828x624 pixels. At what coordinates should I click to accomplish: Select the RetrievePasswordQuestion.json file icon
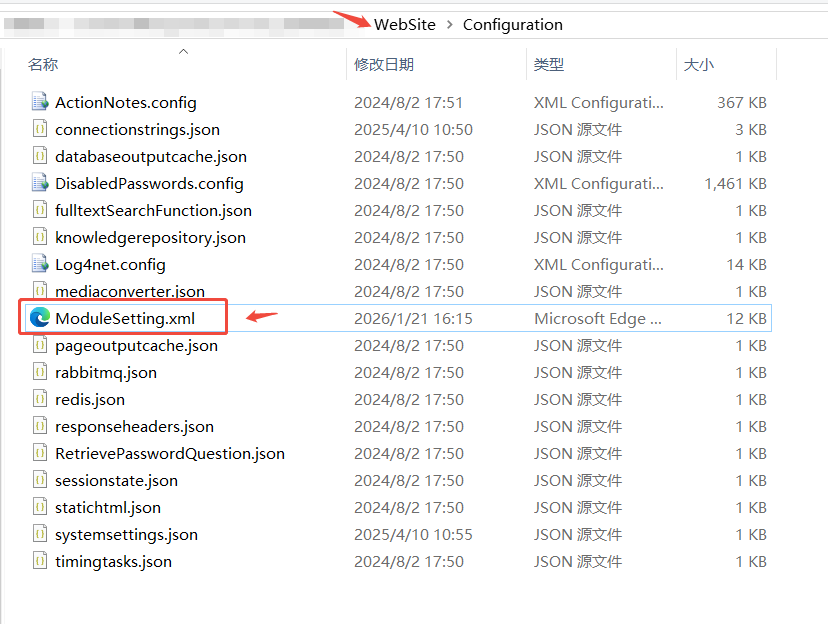[40, 452]
